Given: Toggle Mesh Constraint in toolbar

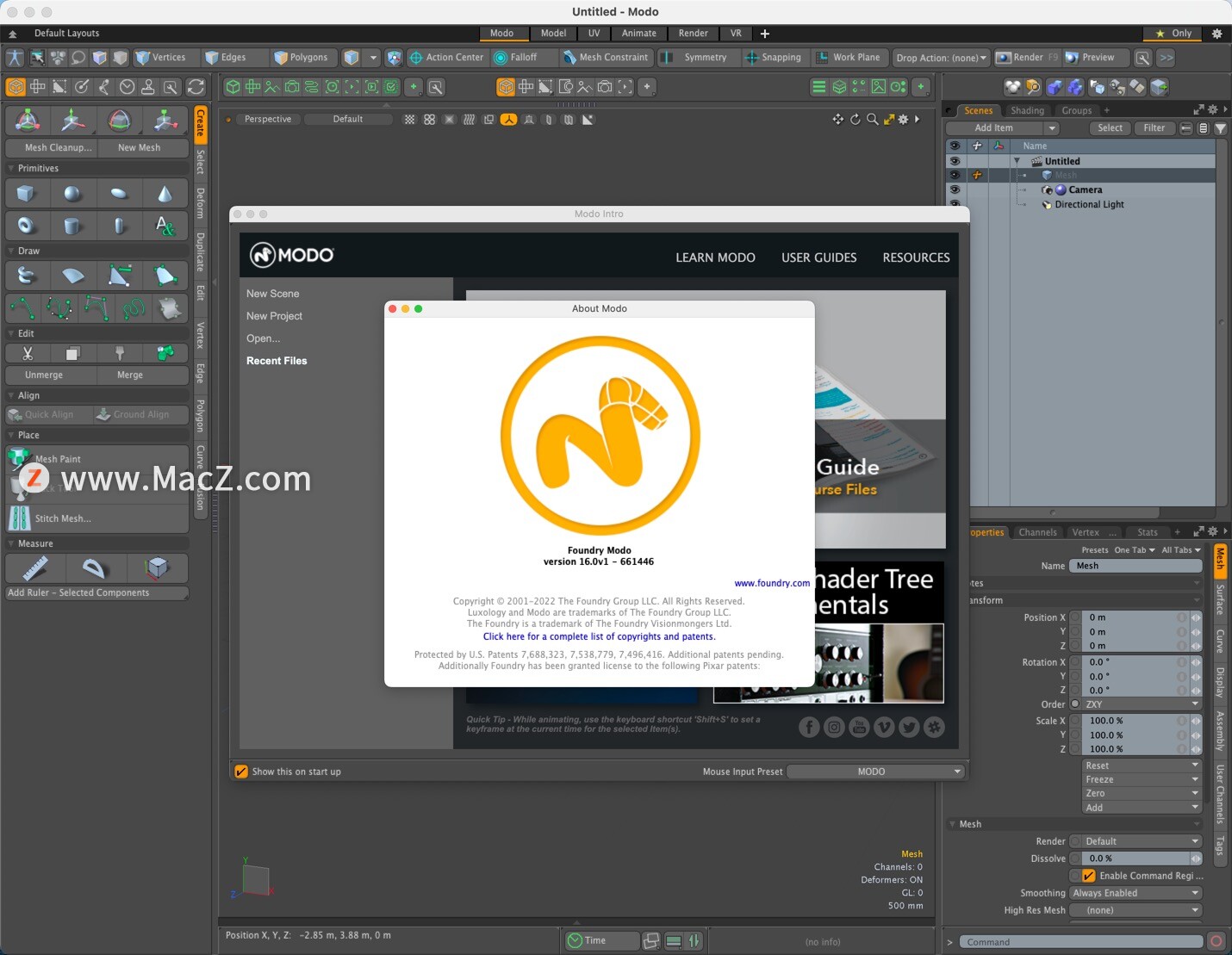Looking at the screenshot, I should [x=606, y=58].
